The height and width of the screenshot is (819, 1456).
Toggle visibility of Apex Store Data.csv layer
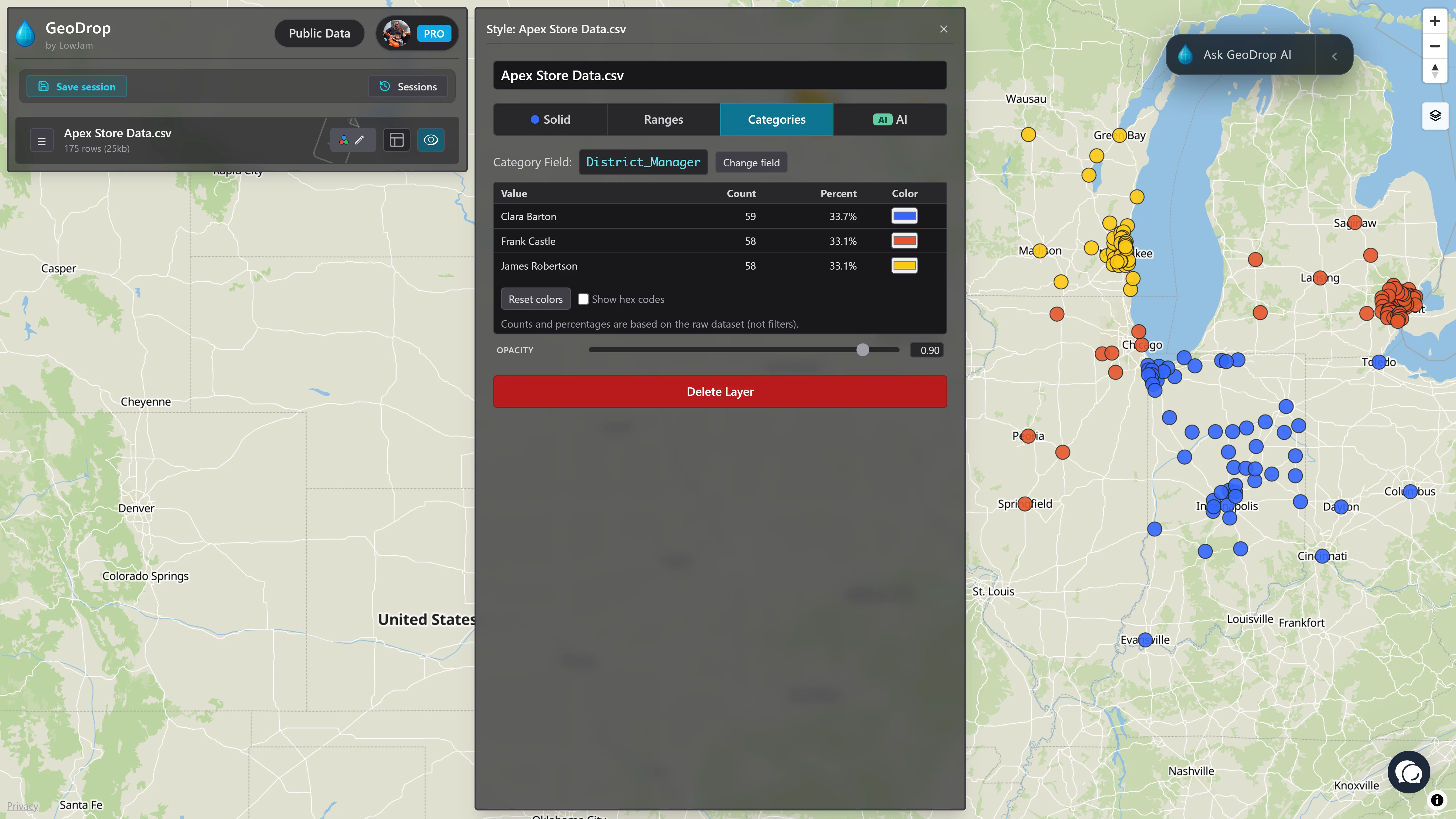(x=431, y=140)
